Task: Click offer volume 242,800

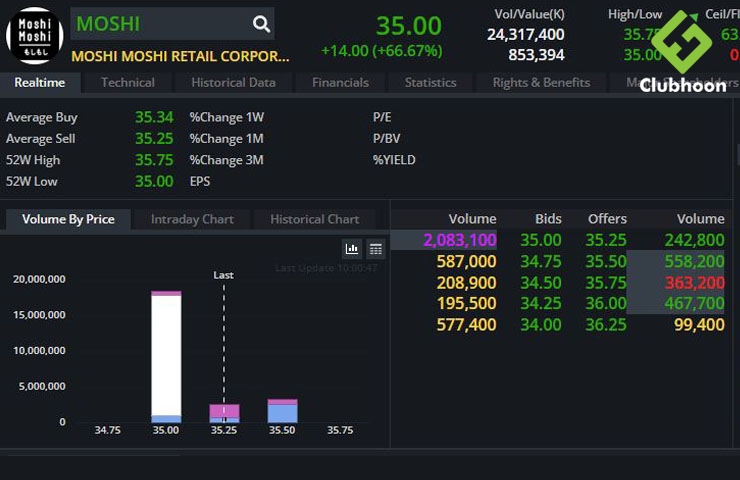Action: click(694, 240)
